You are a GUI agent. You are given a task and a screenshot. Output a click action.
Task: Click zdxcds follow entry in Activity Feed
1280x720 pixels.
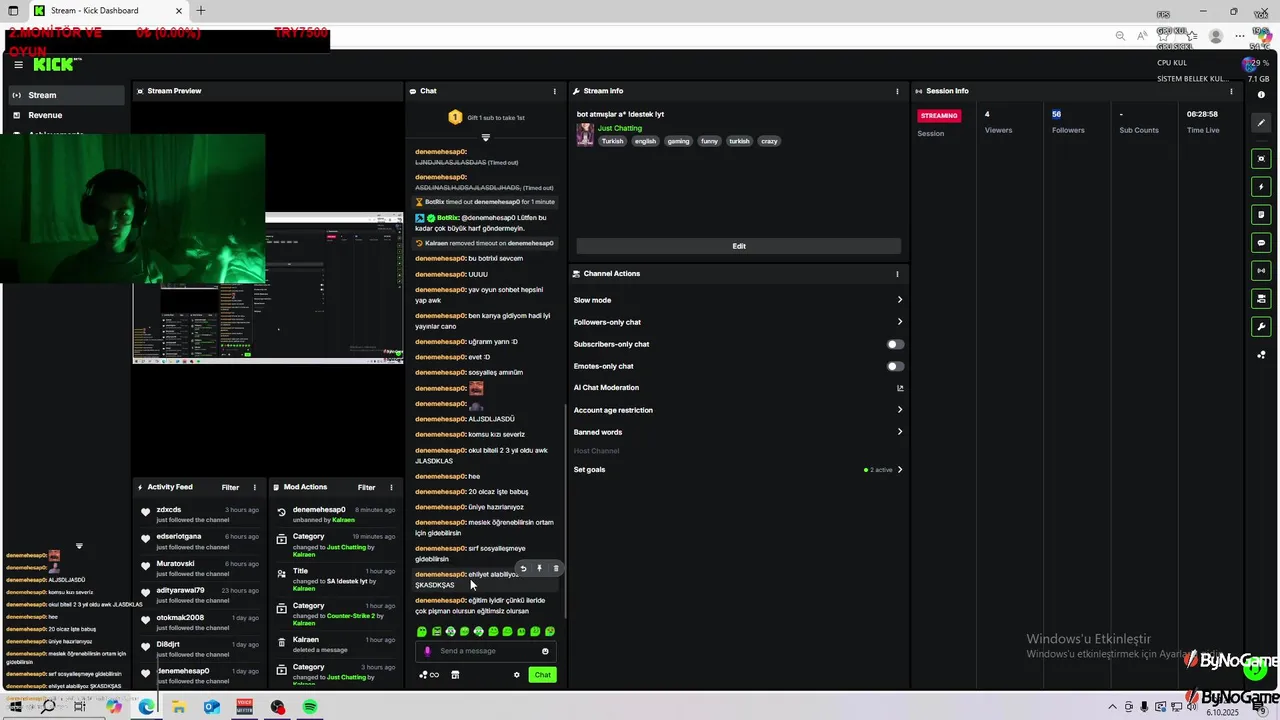pos(200,515)
